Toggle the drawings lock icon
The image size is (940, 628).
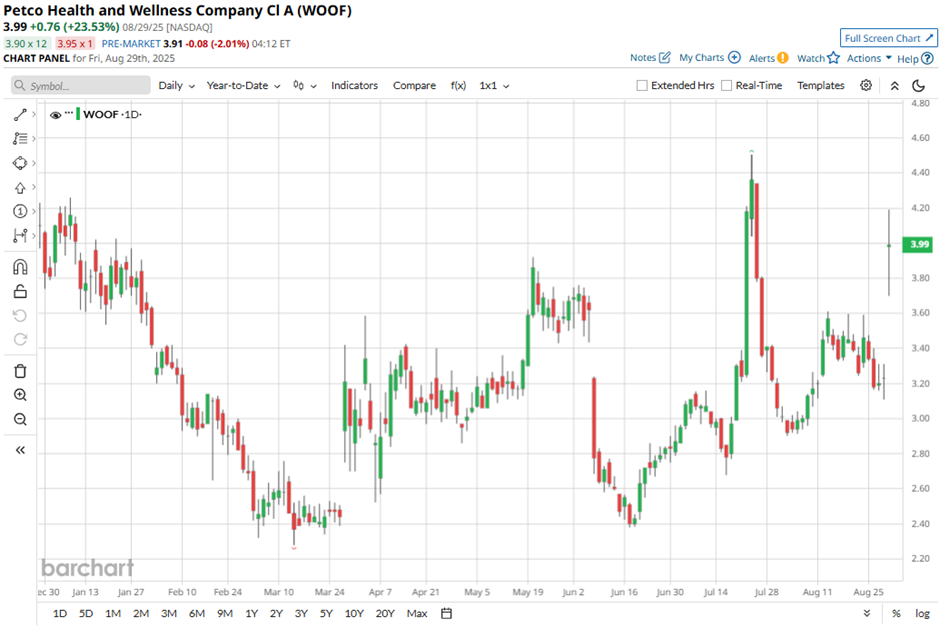coord(20,291)
